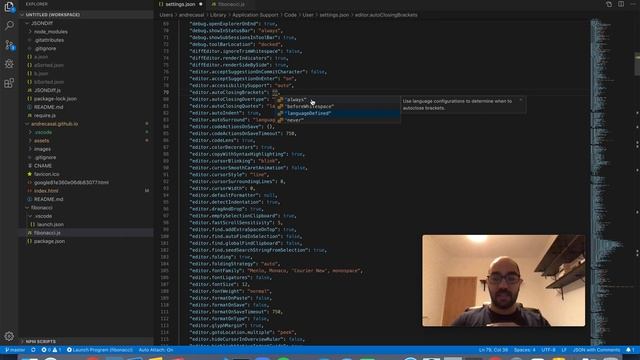Open the Search view in activity bar

click(9, 25)
